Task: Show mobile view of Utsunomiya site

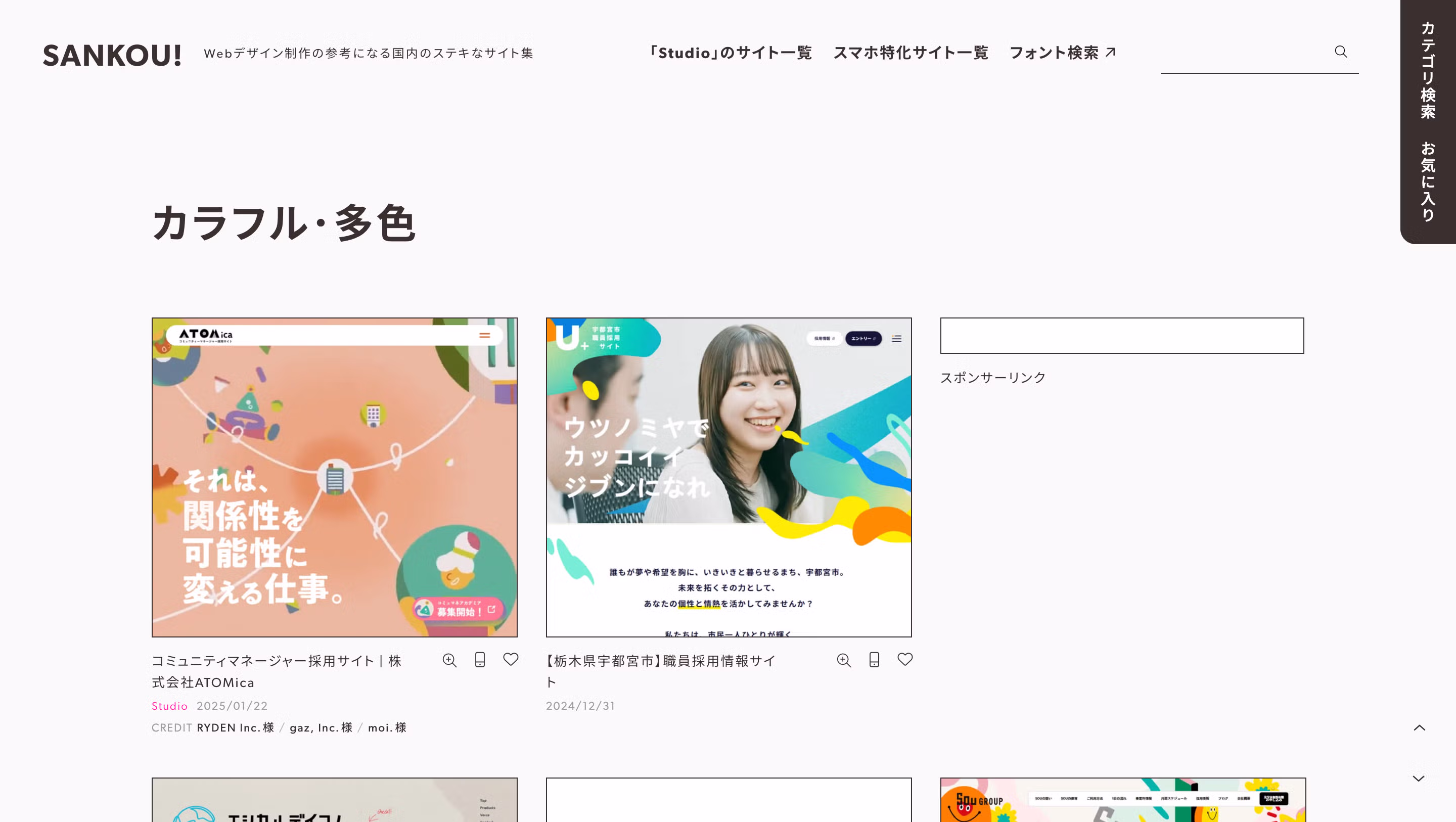Action: point(875,660)
